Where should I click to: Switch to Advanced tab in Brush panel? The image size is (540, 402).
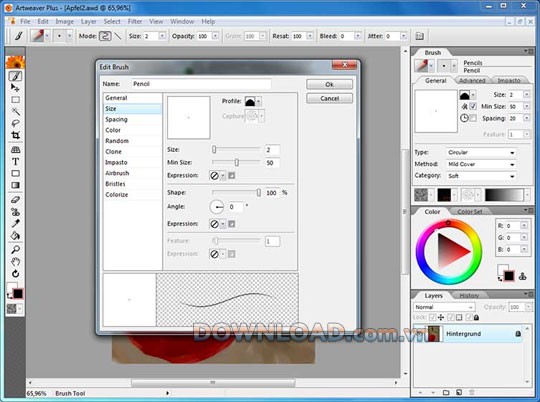(x=472, y=80)
